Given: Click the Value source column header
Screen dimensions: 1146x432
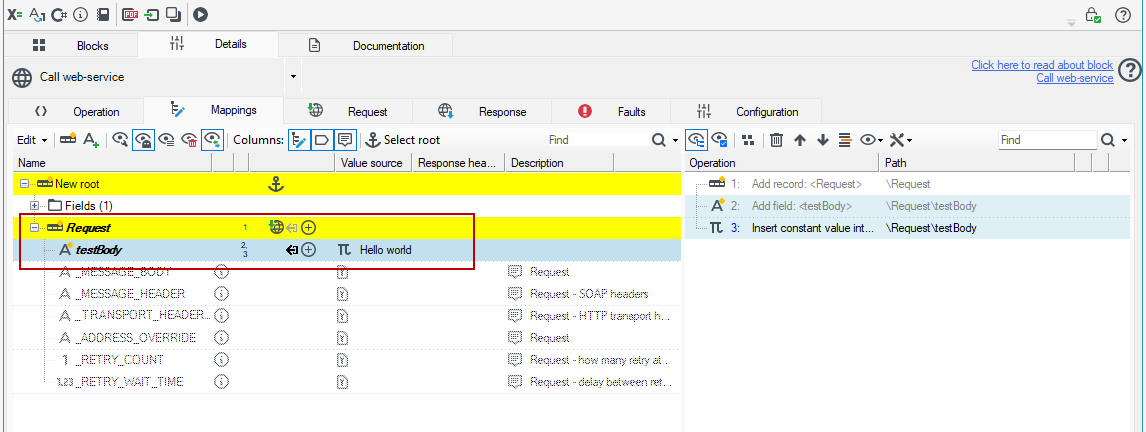Looking at the screenshot, I should 373,163.
